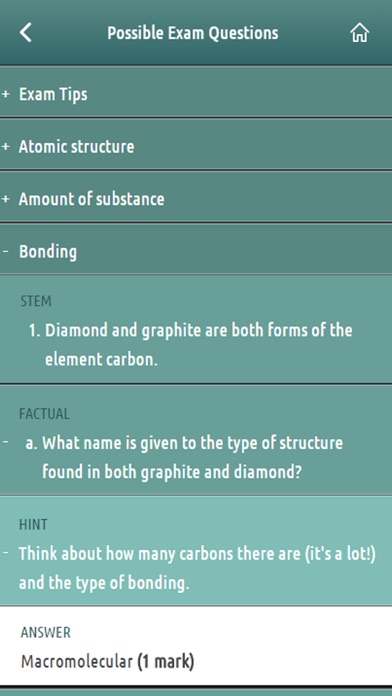
Task: Expand Atomic structure plus icon
Action: tap(6, 146)
